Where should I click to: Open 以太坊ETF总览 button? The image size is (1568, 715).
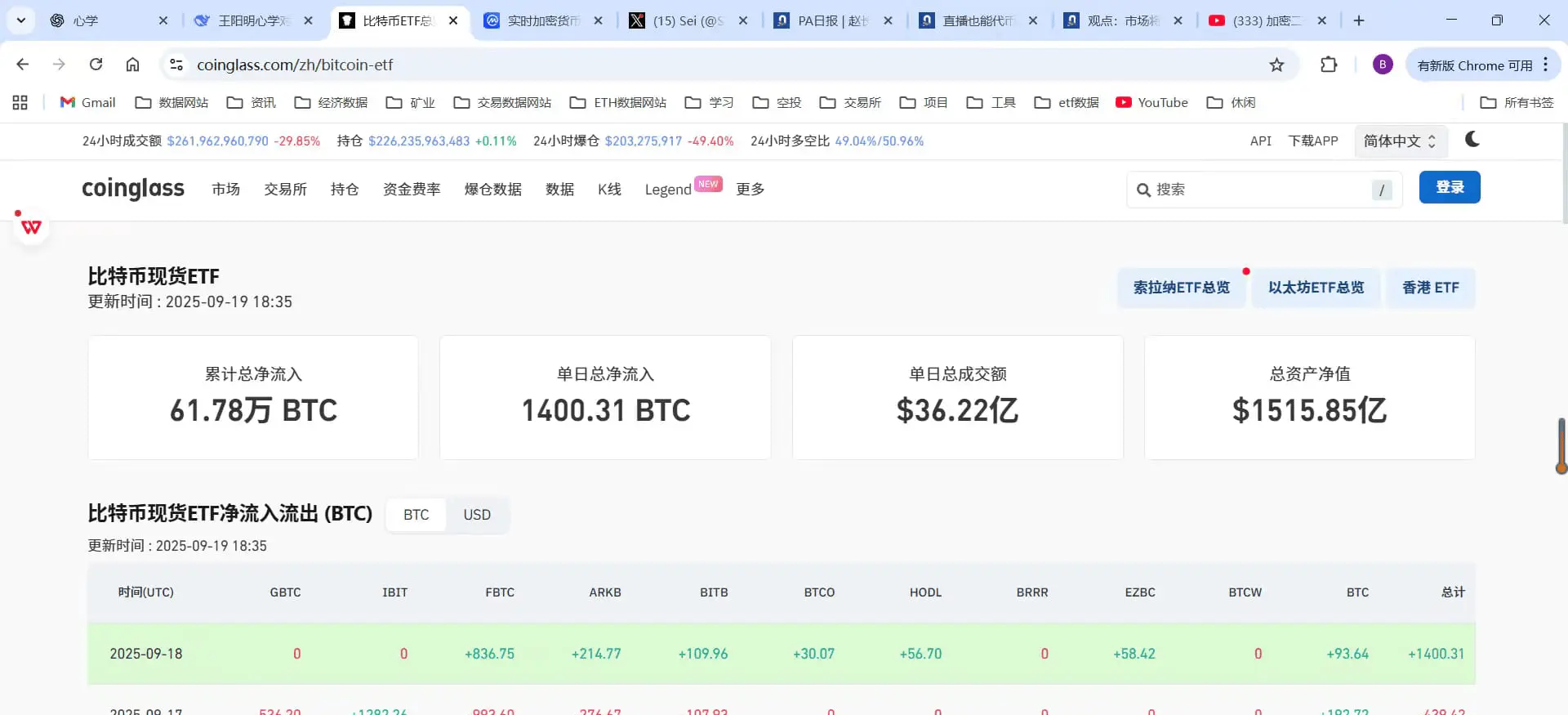[x=1316, y=288]
